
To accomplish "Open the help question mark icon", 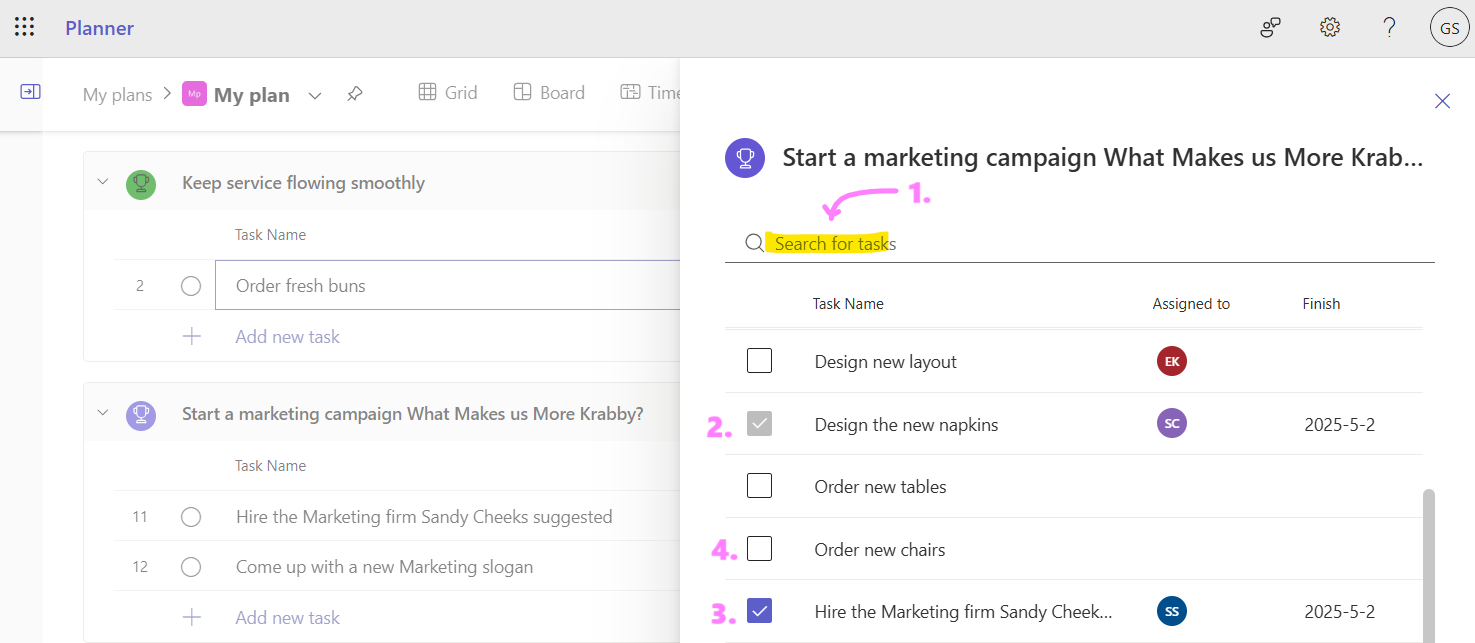I will tap(1389, 28).
